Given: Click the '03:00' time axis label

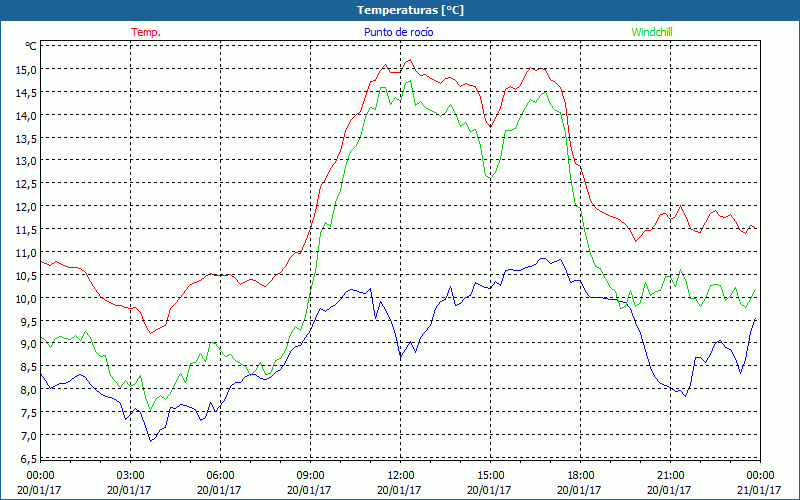Looking at the screenshot, I should pos(130,476).
